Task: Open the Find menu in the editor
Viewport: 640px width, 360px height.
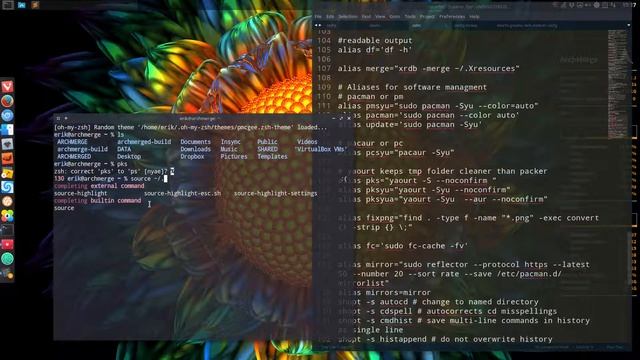Action: click(366, 17)
